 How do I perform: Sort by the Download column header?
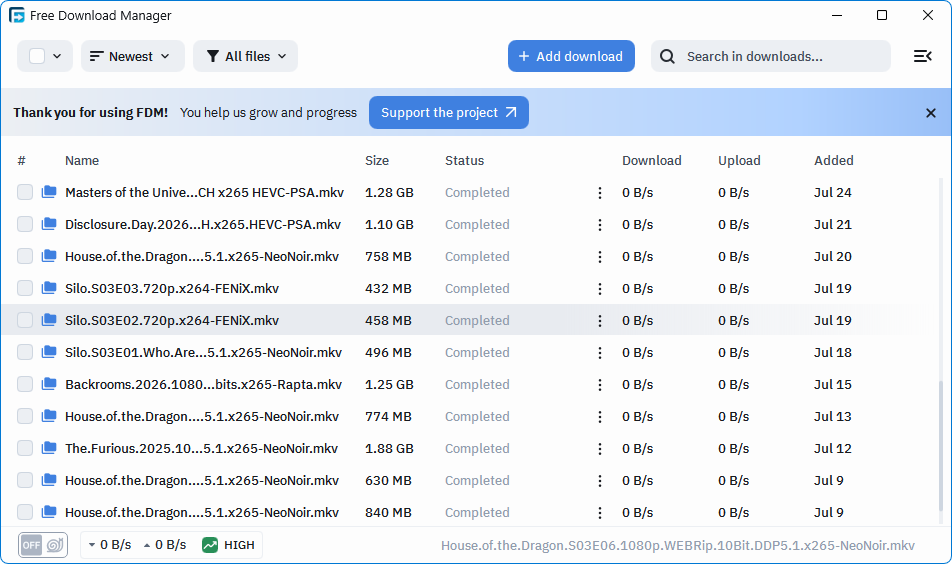click(x=651, y=160)
